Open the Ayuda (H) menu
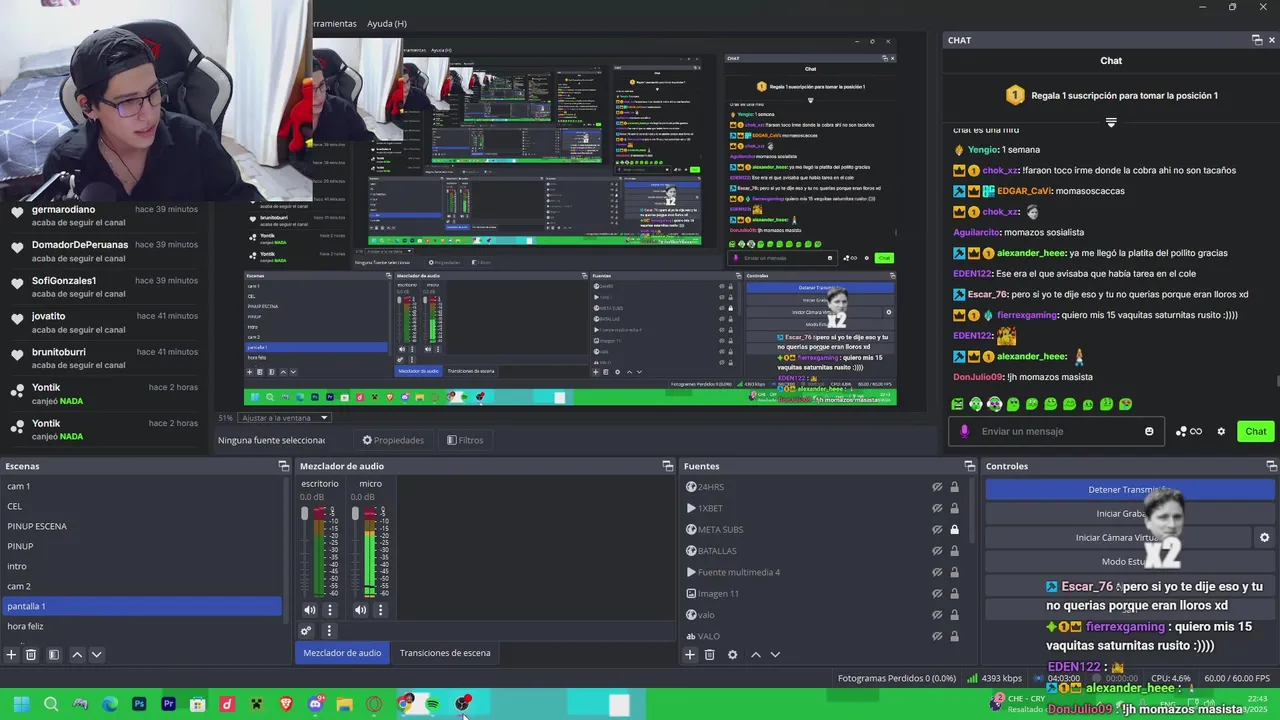Screen dimensions: 1280x720 tap(386, 23)
